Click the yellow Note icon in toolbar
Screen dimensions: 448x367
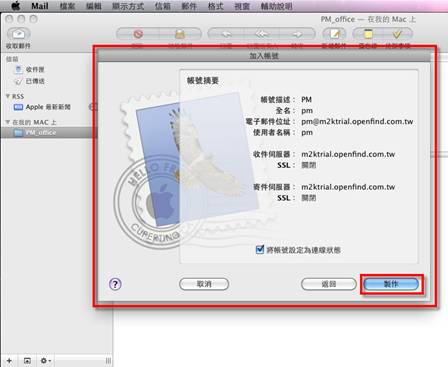point(368,34)
